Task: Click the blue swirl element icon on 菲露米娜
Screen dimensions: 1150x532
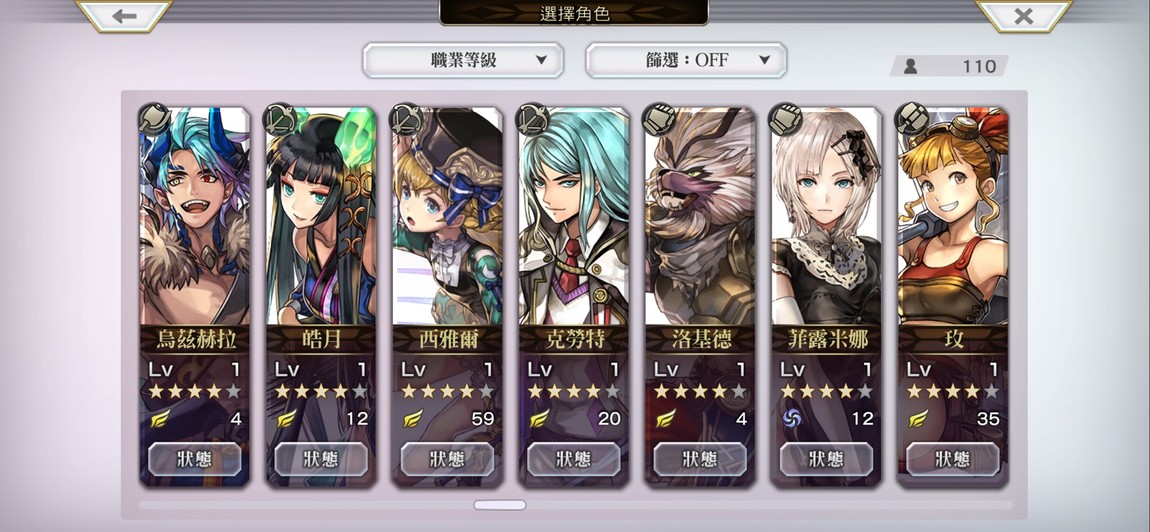Action: (x=791, y=418)
